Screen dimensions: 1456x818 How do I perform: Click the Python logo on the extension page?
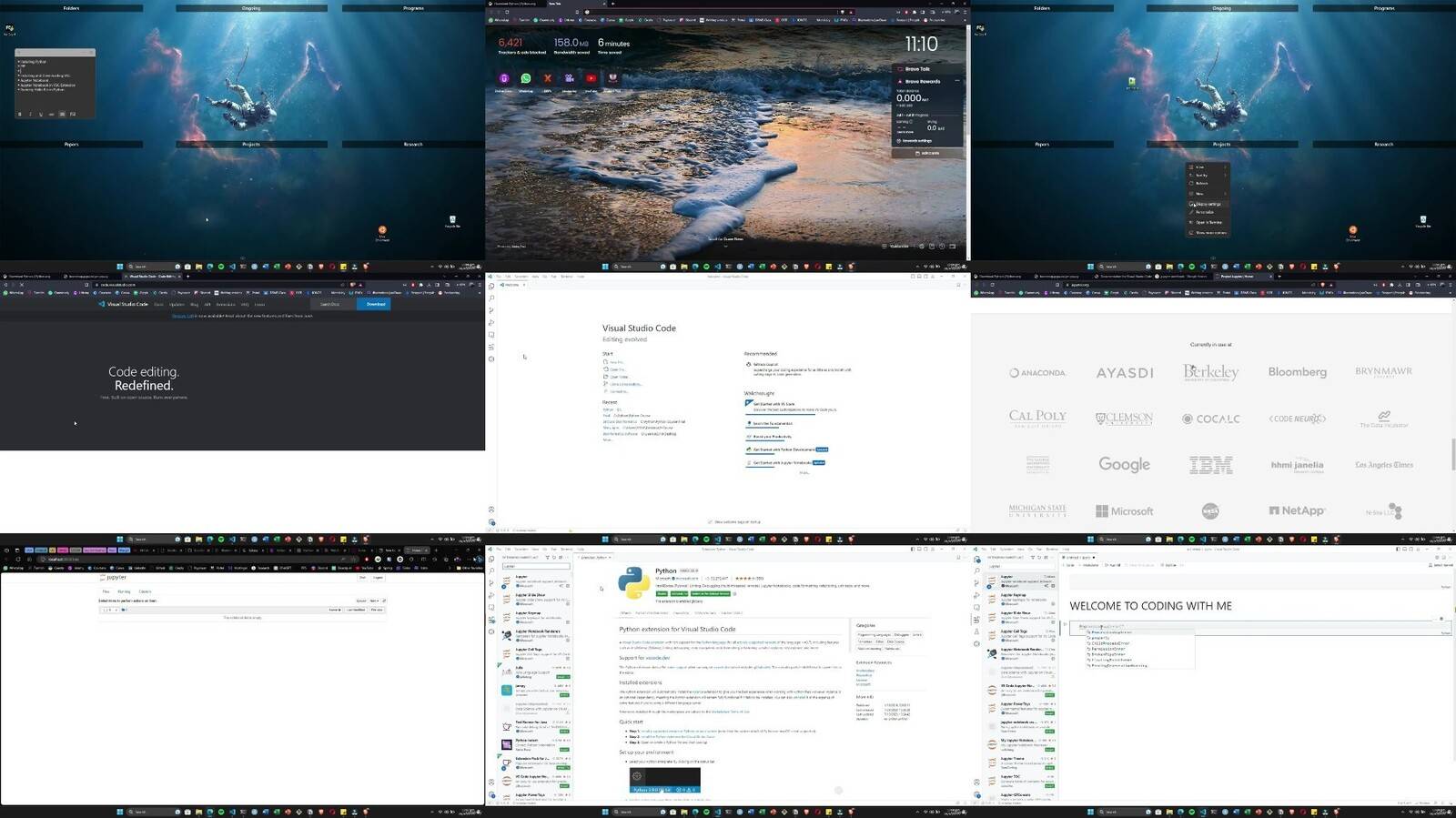click(634, 583)
